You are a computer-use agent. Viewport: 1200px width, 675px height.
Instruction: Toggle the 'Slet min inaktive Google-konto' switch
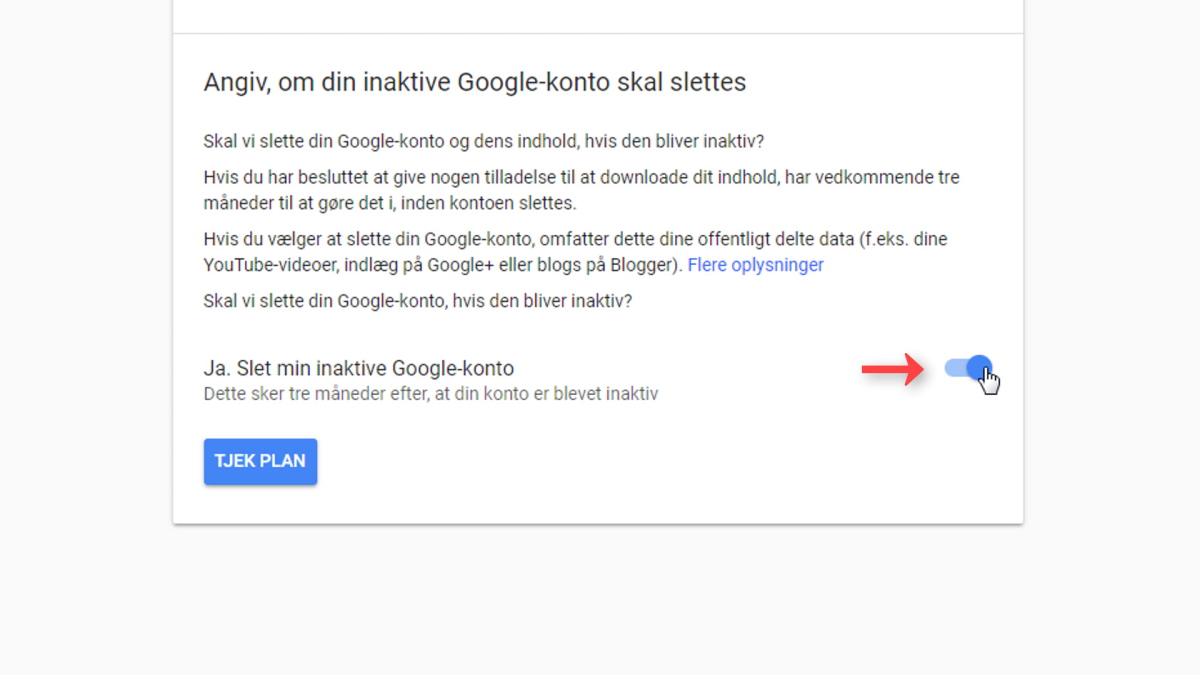(968, 368)
